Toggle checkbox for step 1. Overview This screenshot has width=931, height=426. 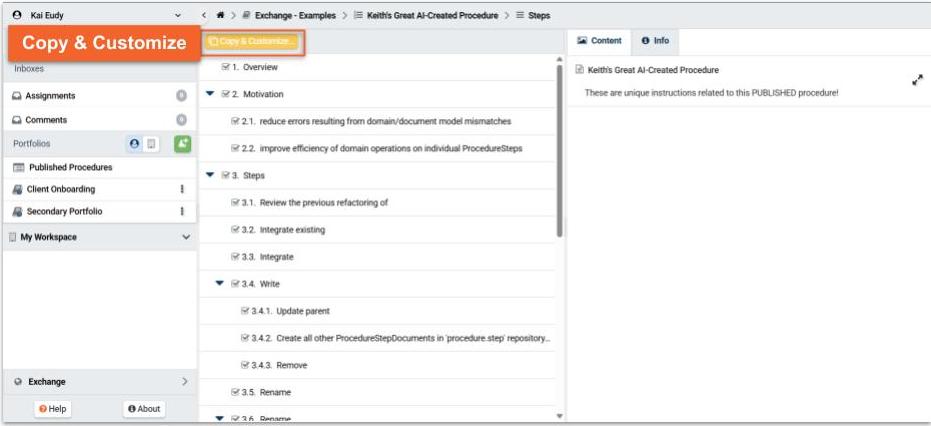point(227,67)
